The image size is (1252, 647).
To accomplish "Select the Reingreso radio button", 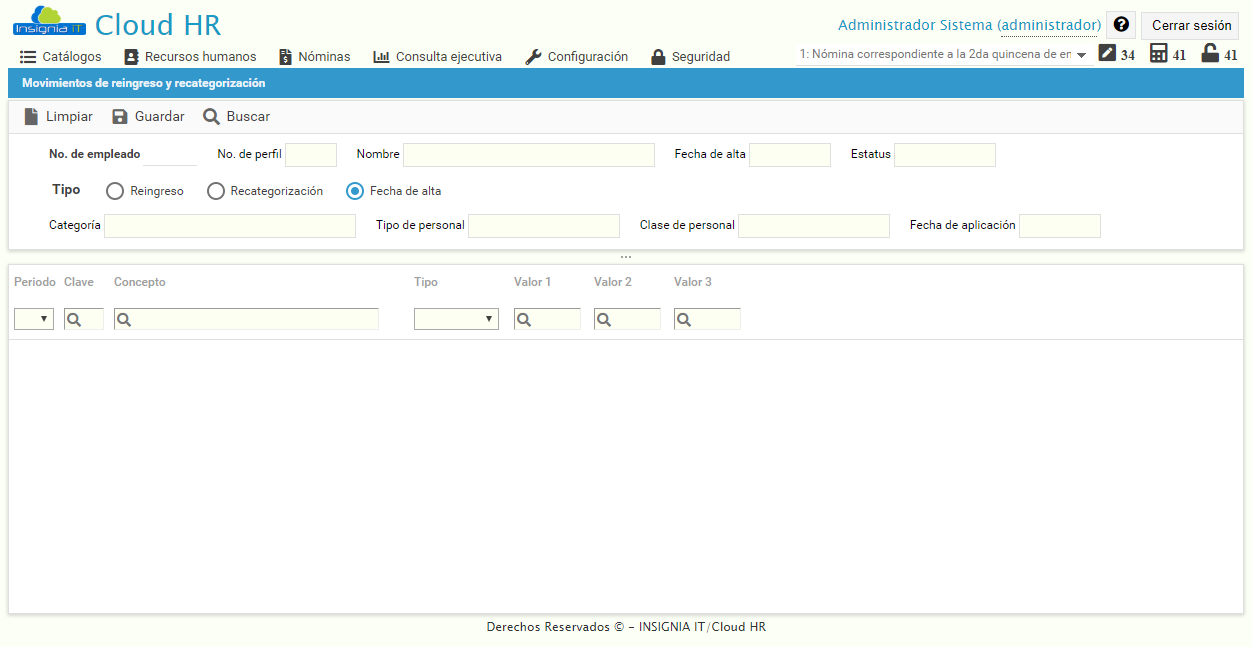I will click(115, 190).
